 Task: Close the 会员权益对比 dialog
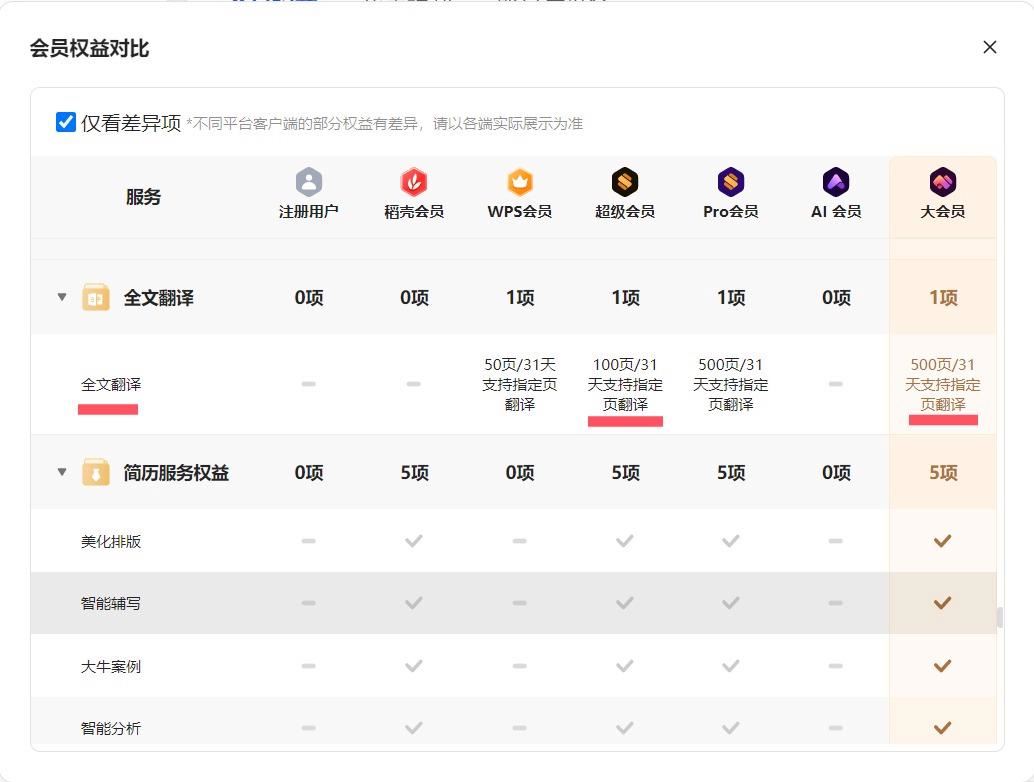click(x=989, y=47)
